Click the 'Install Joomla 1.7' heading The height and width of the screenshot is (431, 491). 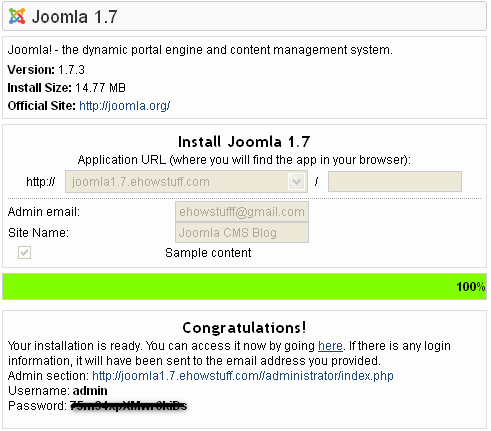[244, 142]
